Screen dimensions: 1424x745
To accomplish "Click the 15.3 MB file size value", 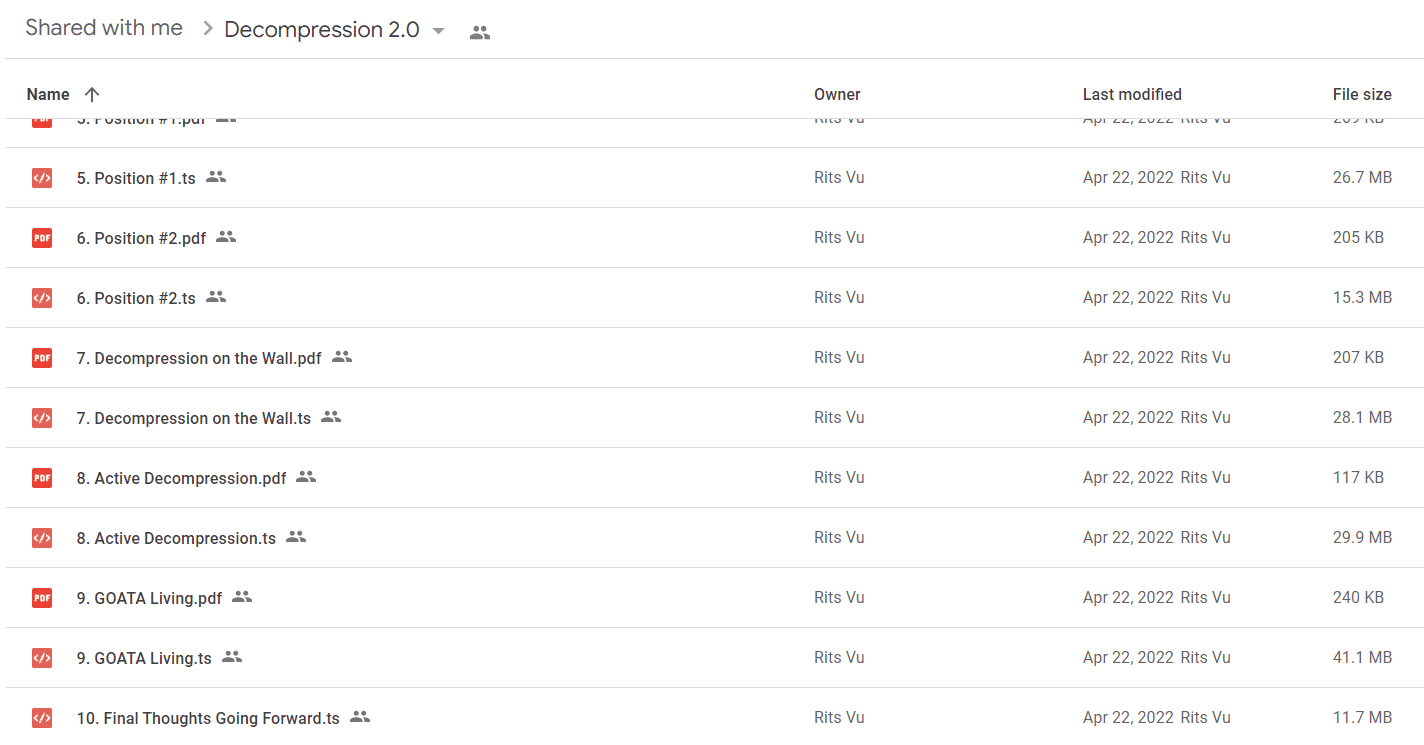I will [x=1362, y=298].
